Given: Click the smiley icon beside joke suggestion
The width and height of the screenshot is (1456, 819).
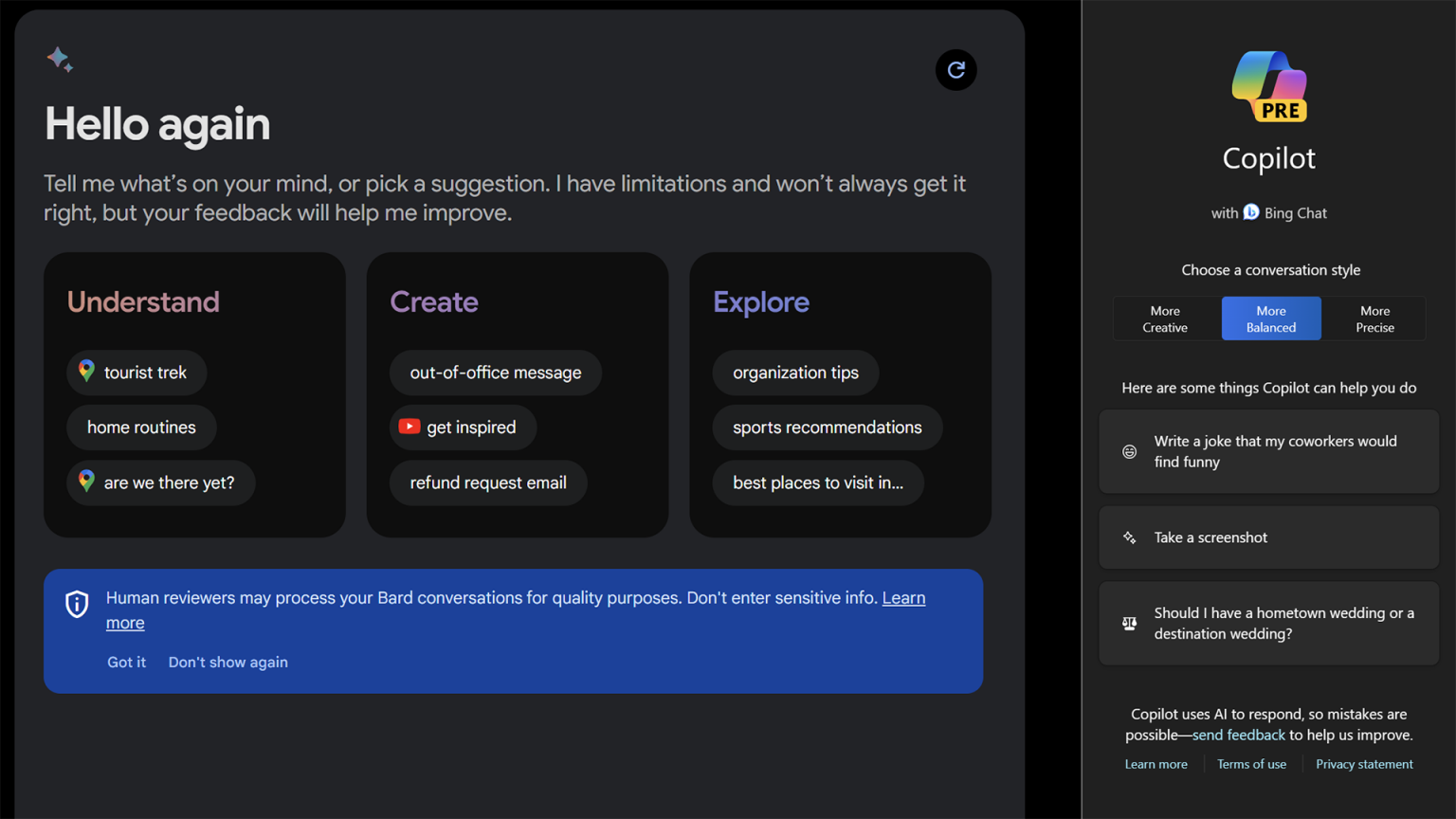Looking at the screenshot, I should click(x=1130, y=452).
